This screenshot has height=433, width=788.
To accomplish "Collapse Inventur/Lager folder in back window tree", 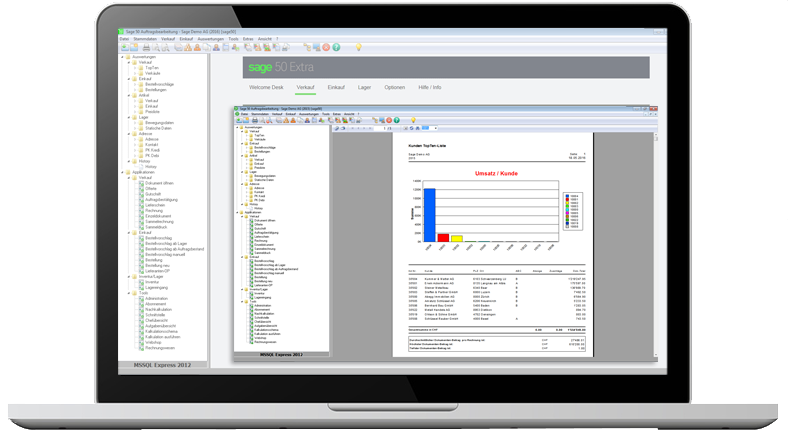I will point(129,277).
